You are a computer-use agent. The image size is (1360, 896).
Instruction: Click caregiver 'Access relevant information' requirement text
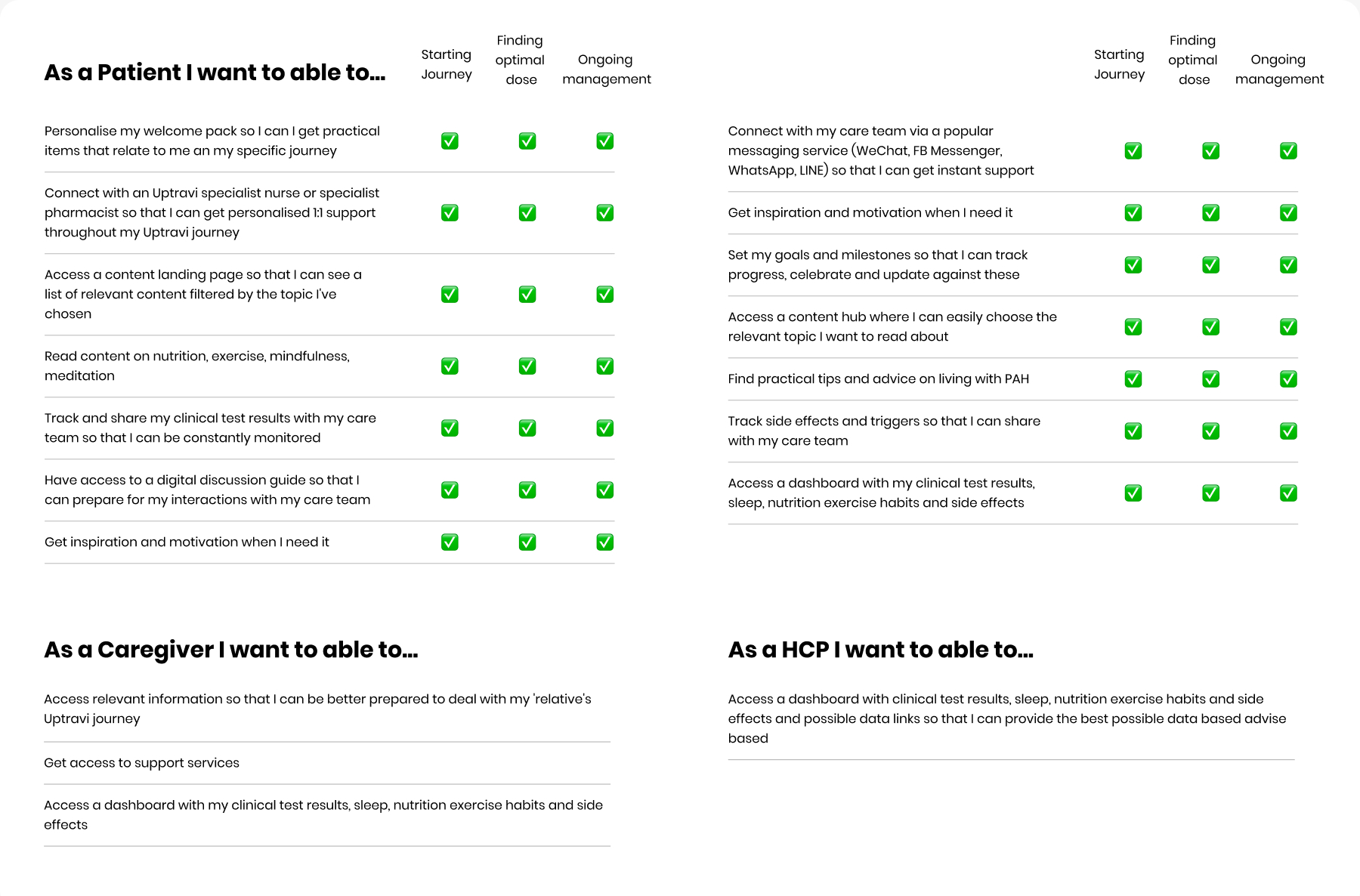tap(317, 709)
